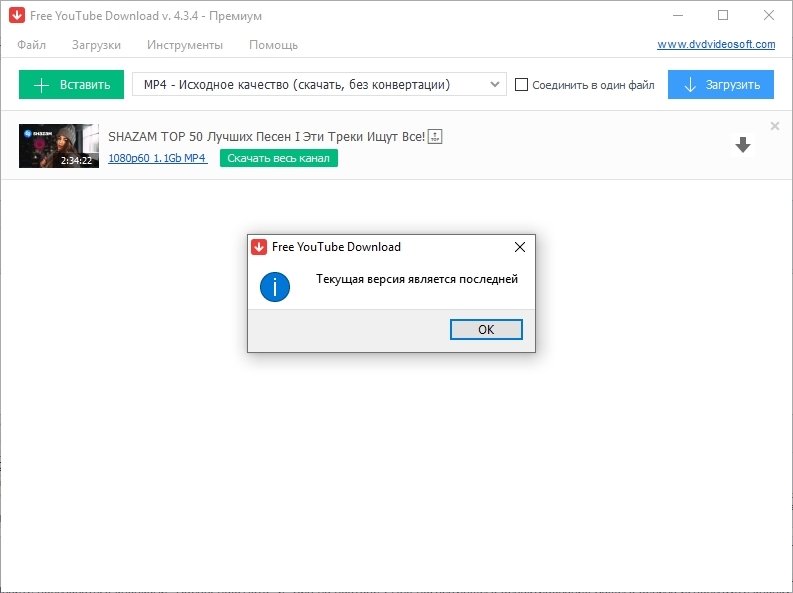The image size is (793, 593).
Task: Open the MP4 output format dropdown
Action: (319, 85)
